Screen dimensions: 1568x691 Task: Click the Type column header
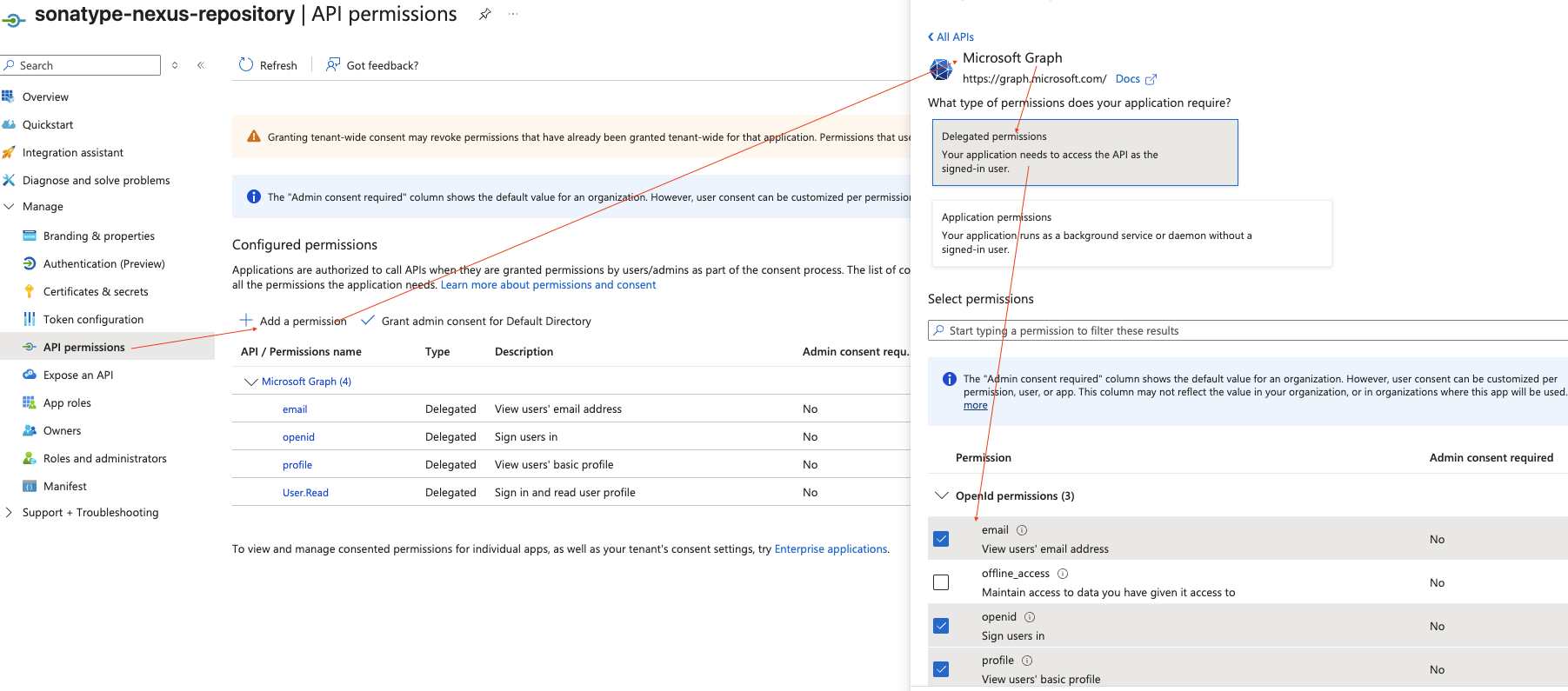(x=437, y=351)
